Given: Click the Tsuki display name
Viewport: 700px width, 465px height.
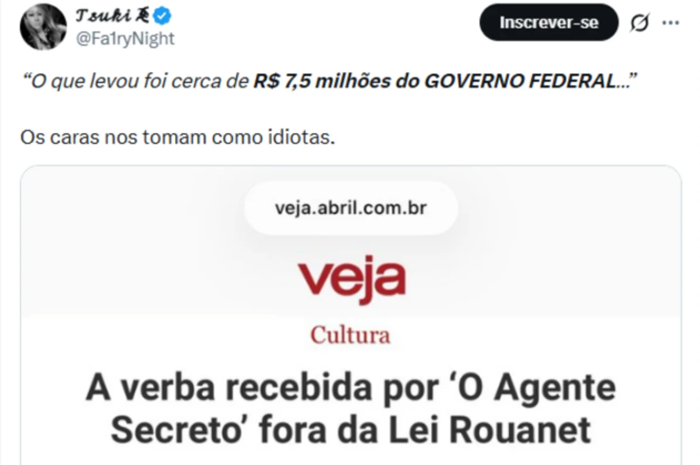Looking at the screenshot, I should 103,16.
